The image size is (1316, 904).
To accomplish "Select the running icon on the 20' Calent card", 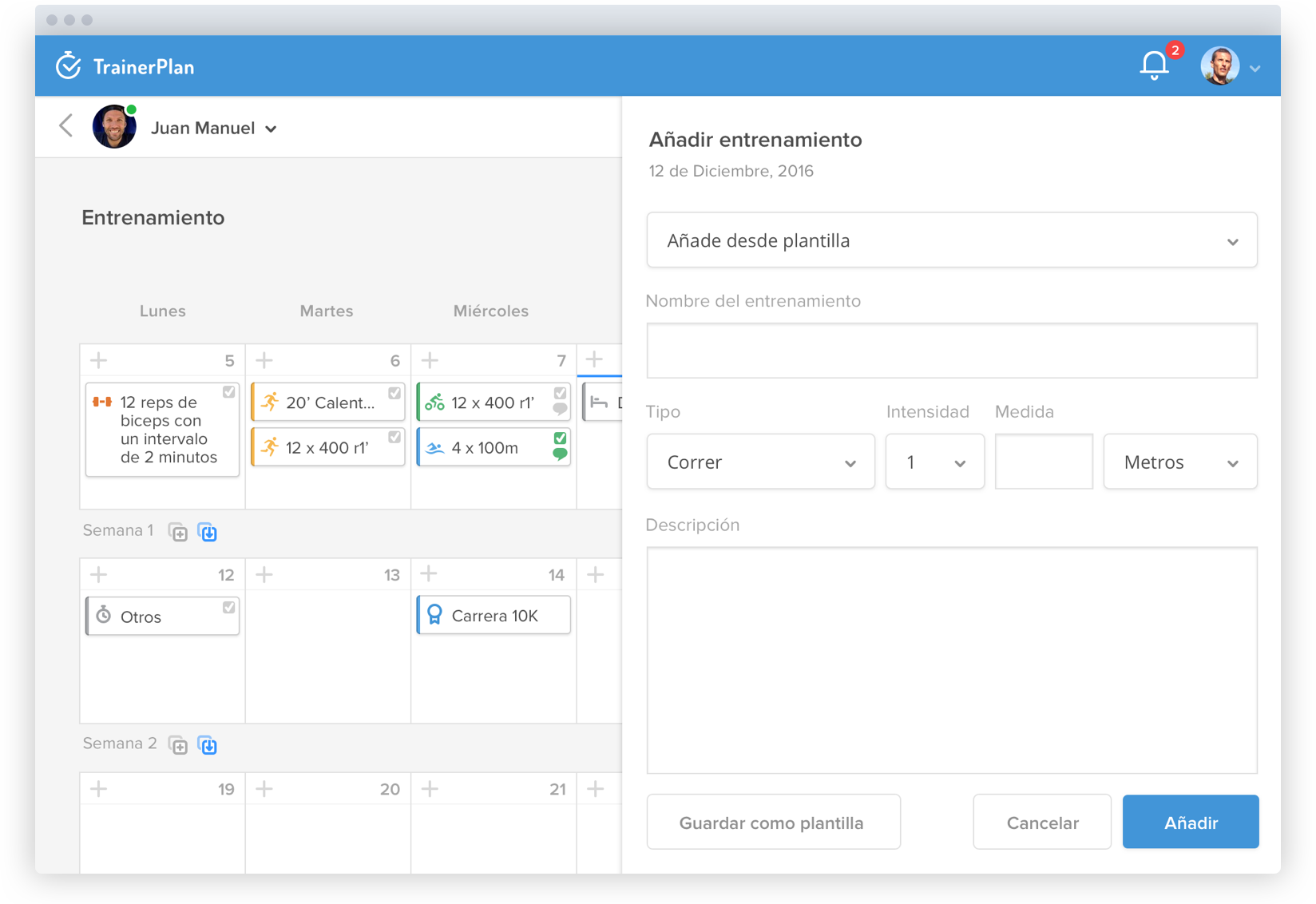I will [270, 402].
